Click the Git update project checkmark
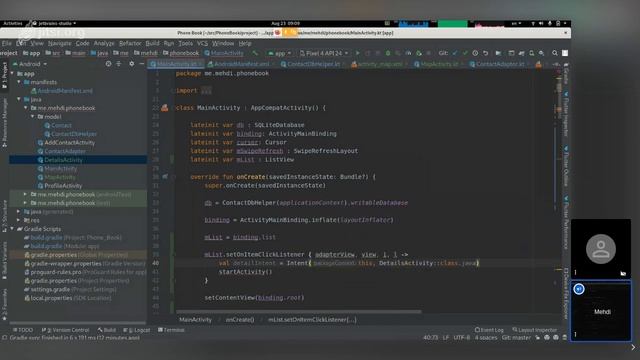 click(455, 53)
